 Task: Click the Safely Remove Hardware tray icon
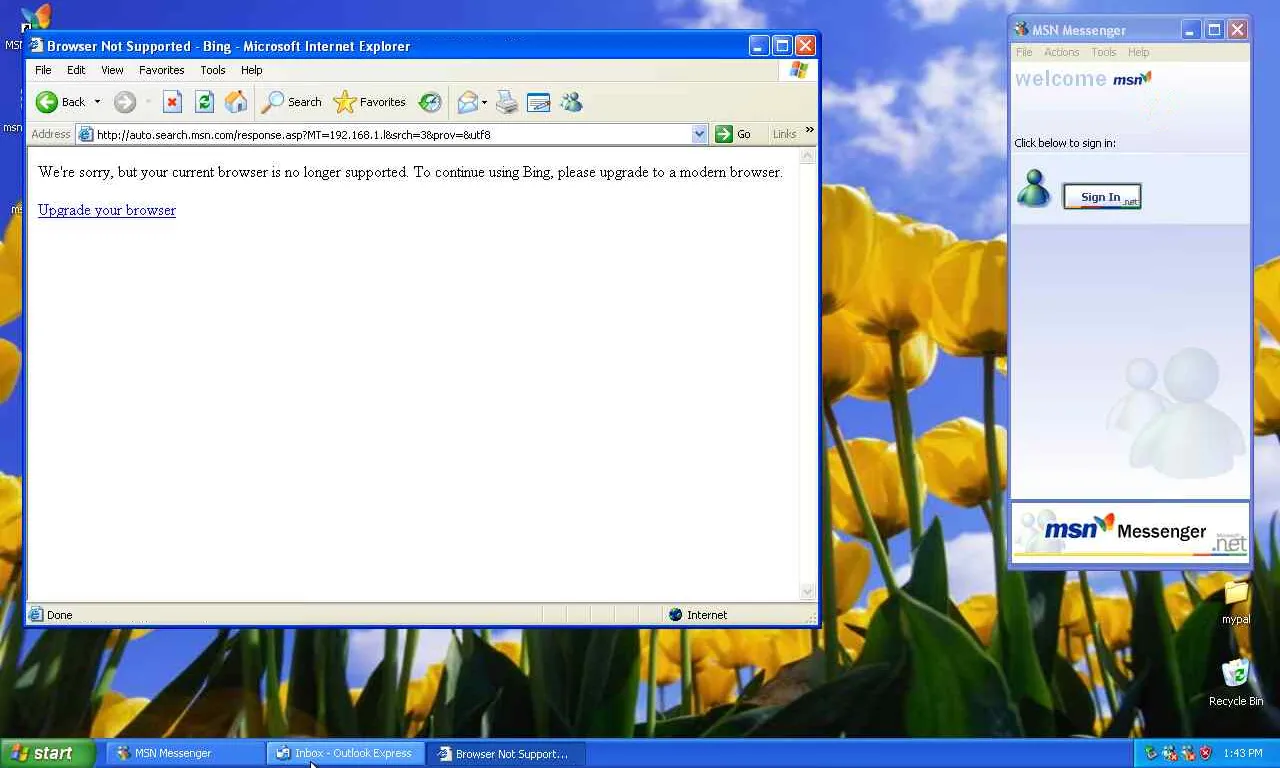point(1151,753)
